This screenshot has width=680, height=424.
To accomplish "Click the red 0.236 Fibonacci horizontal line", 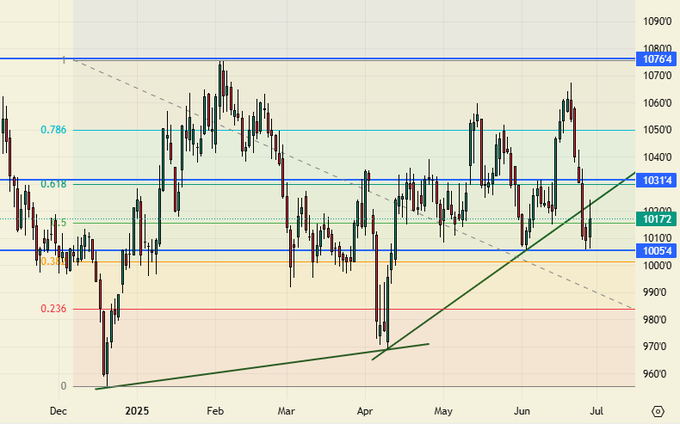I will [x=300, y=309].
